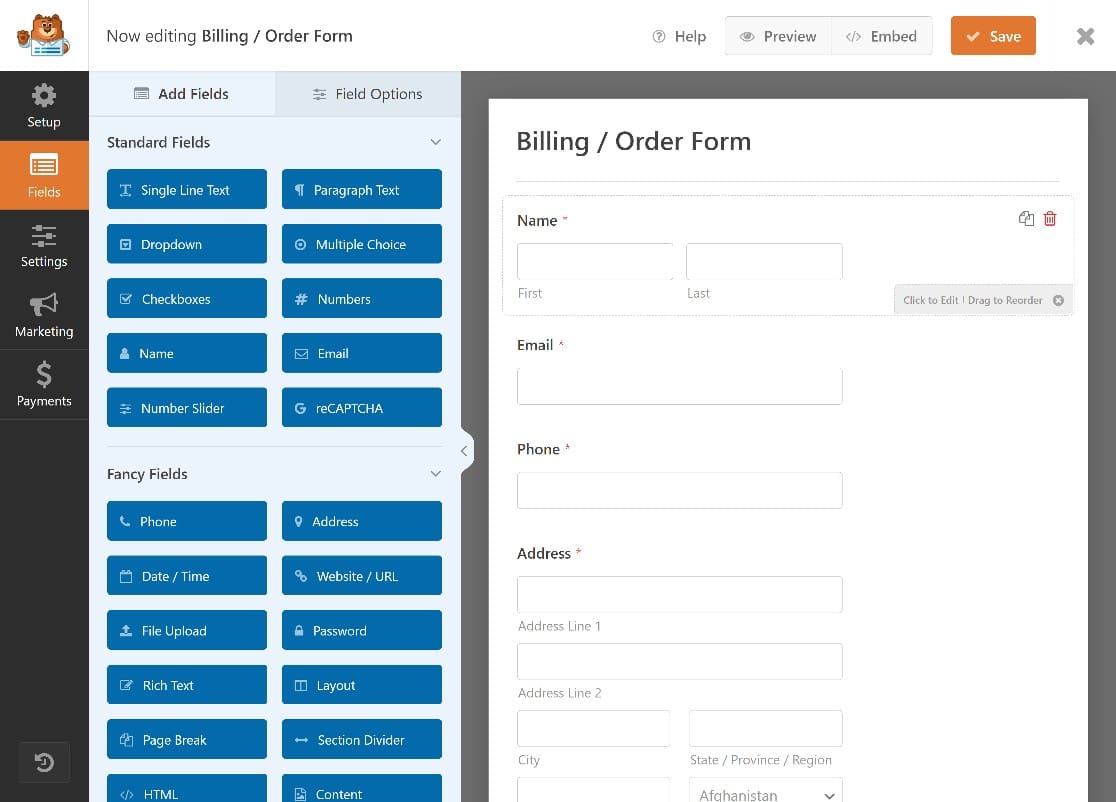Open the country dropdown showing Afghanistan

(764, 793)
